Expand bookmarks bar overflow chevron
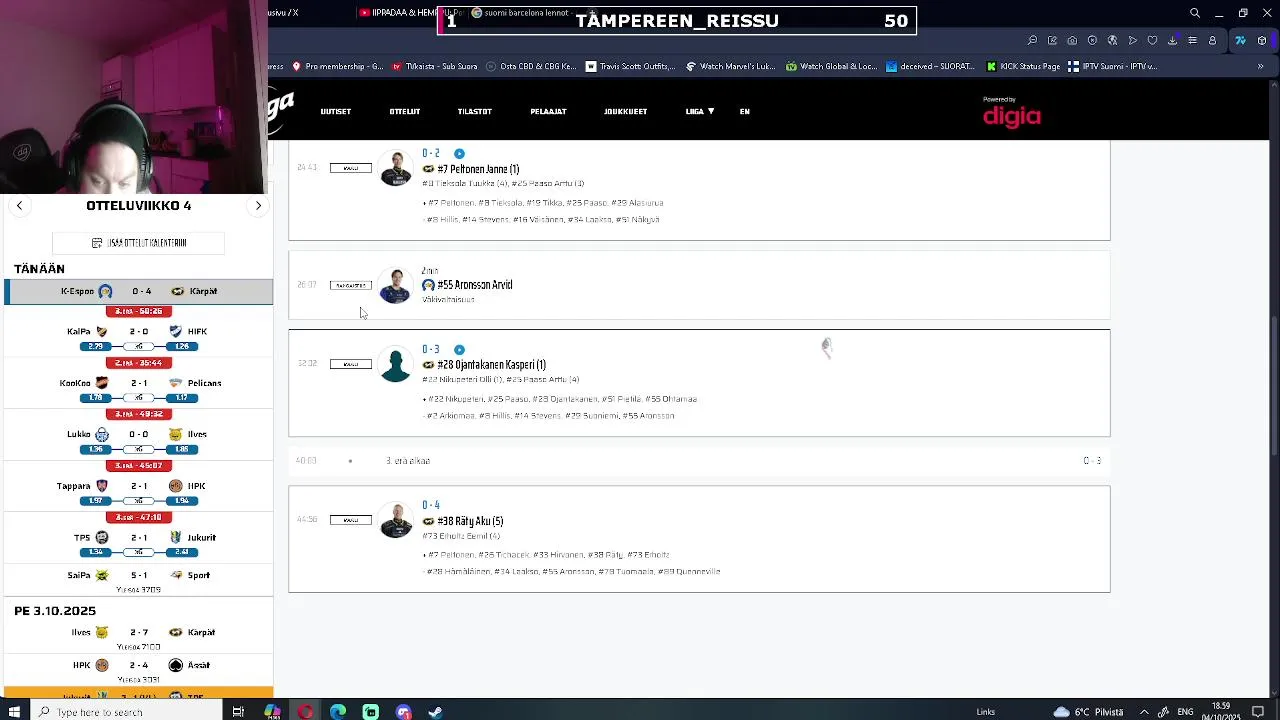1280x720 pixels. pyautogui.click(x=1260, y=66)
